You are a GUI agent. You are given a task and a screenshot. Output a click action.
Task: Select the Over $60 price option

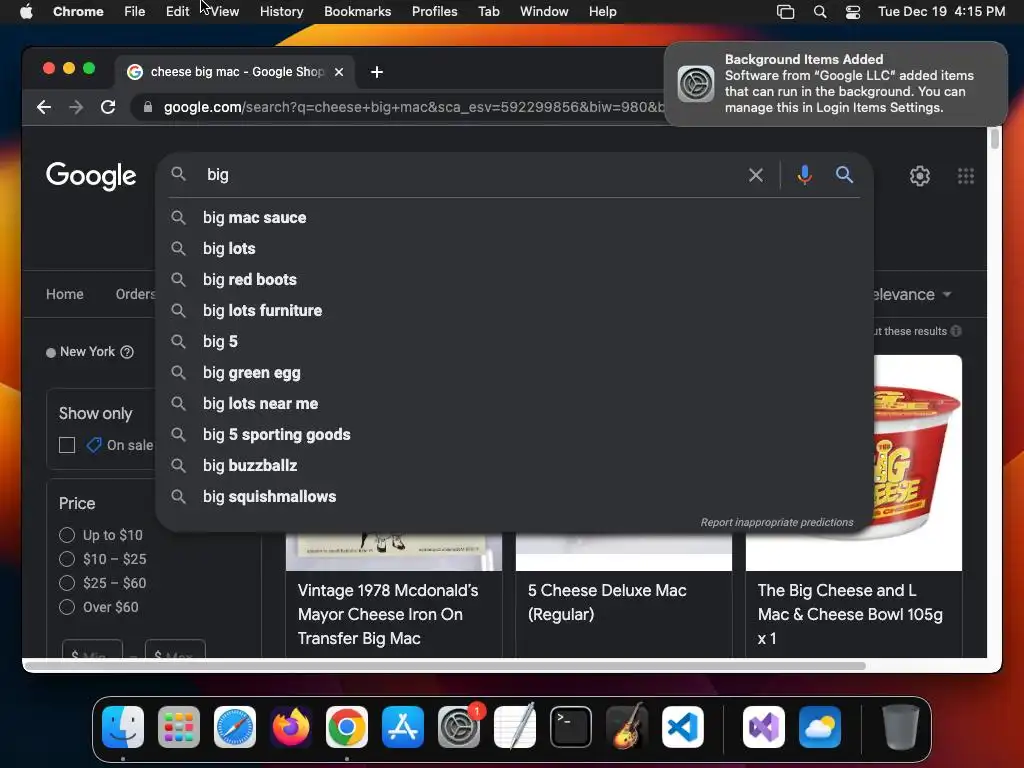[67, 607]
